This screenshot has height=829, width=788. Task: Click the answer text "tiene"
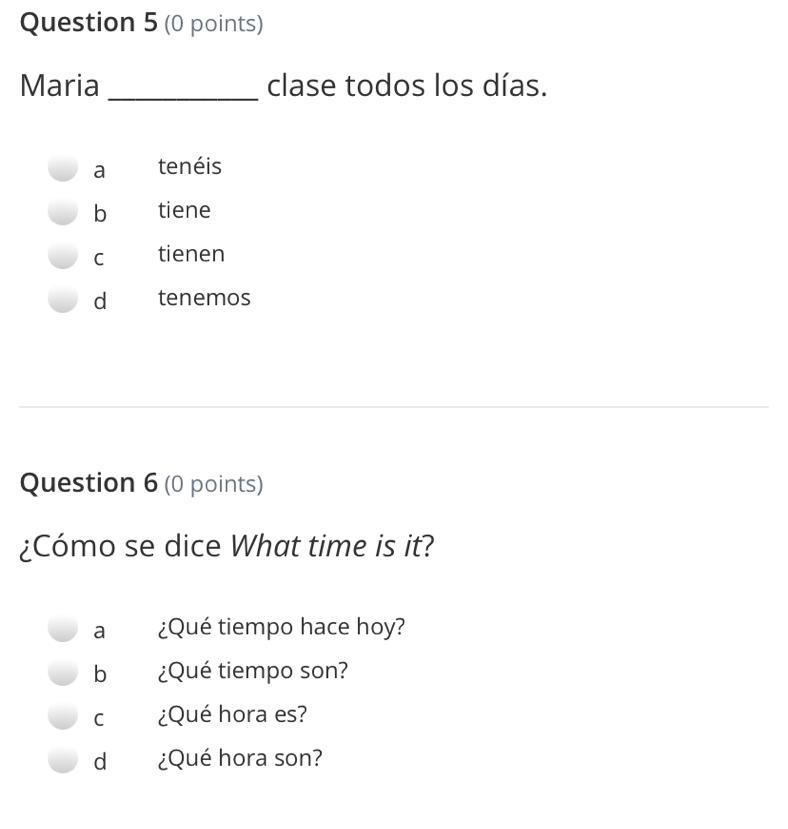click(x=184, y=210)
